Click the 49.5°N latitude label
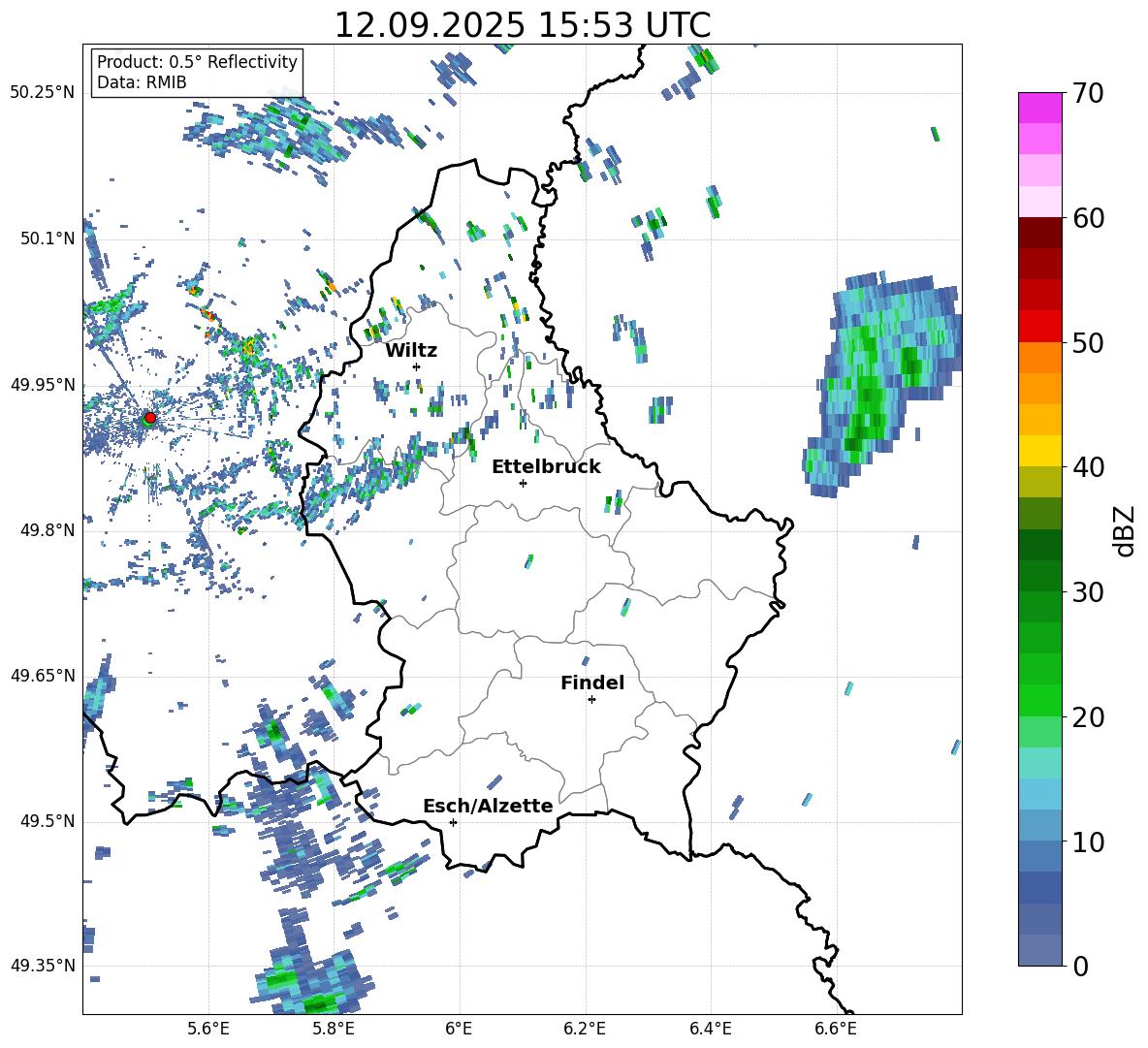The width and height of the screenshot is (1148, 1048). [48, 821]
